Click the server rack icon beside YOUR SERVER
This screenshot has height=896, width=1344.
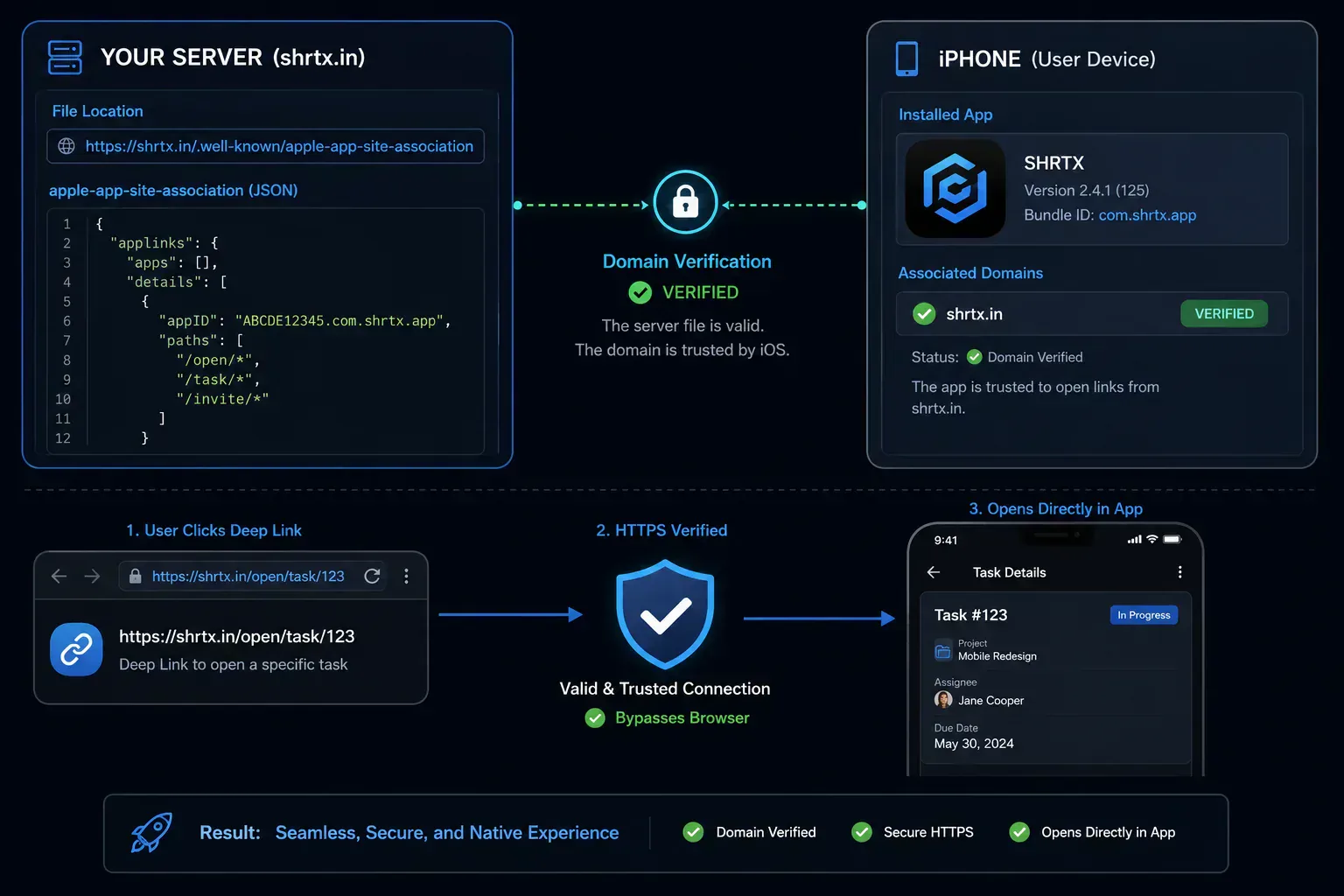click(x=65, y=57)
